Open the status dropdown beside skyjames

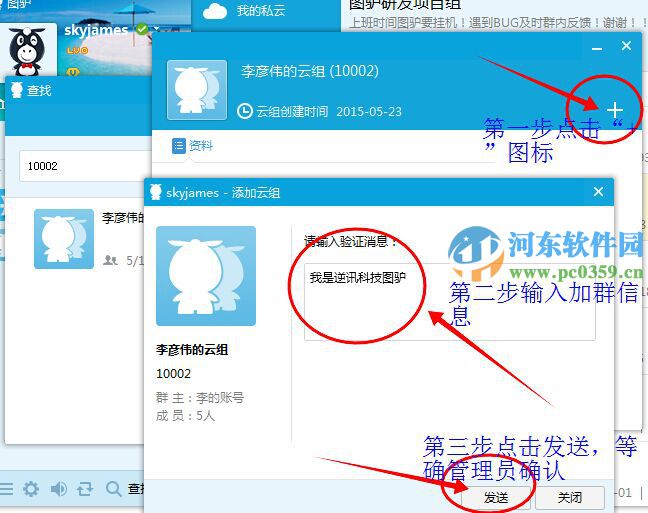point(156,29)
